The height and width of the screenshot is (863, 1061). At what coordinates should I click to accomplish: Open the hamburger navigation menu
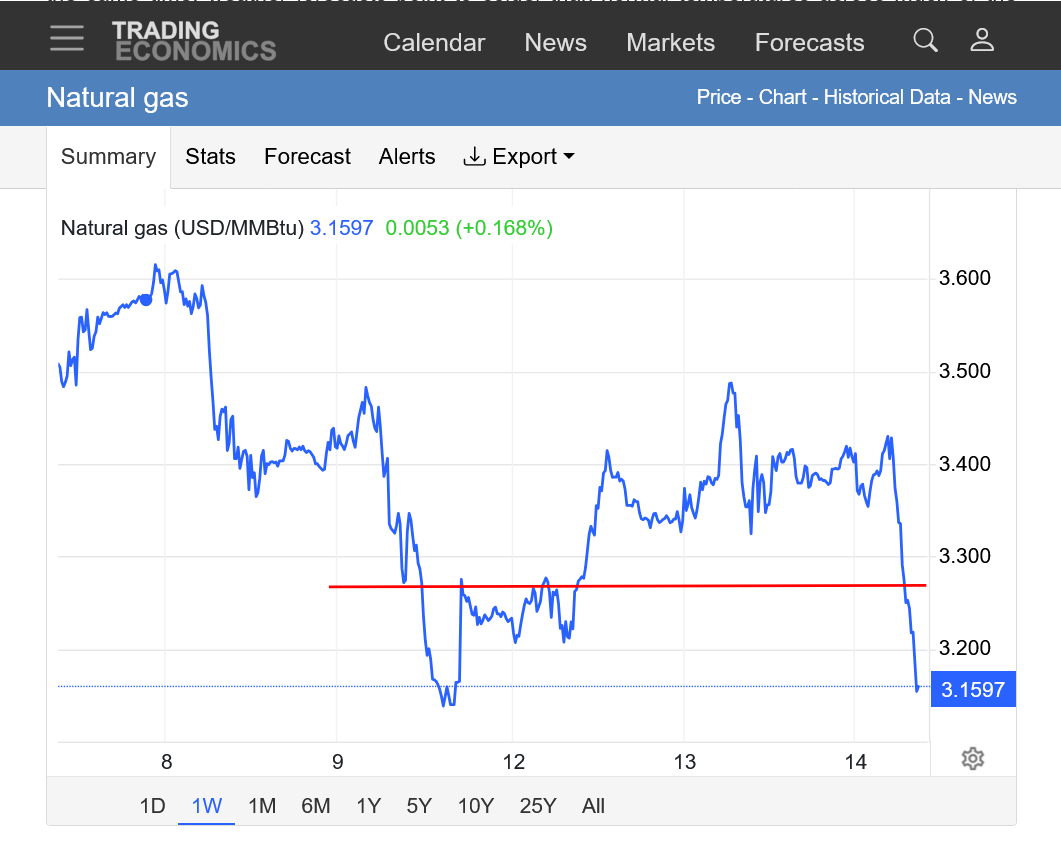pos(67,39)
